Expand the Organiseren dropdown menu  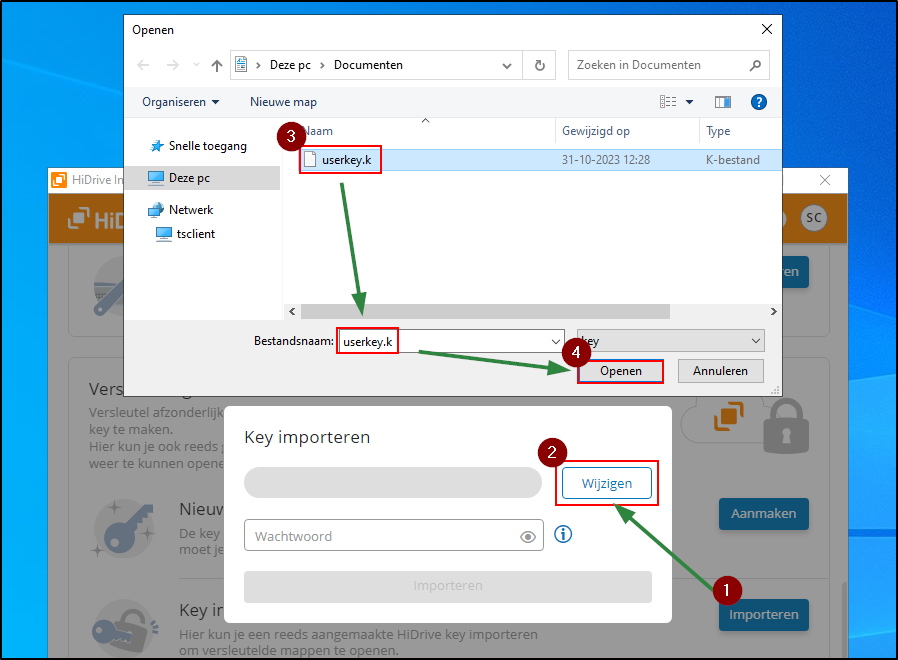(x=180, y=102)
